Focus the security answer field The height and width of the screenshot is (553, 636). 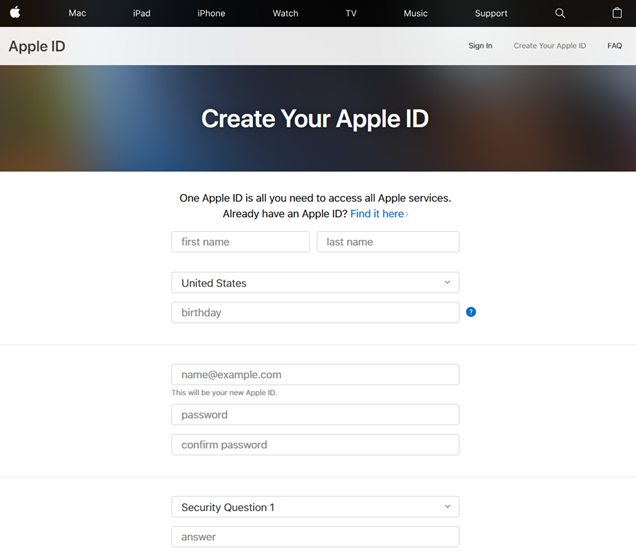click(315, 537)
